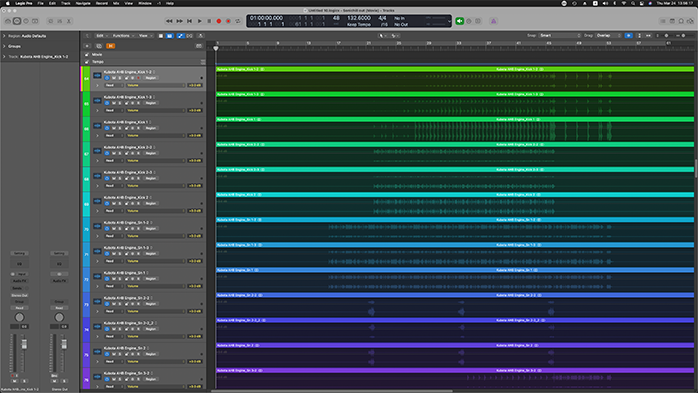Open the Toolbar button in the control bar
Screen dimensions: 698x393
pyautogui.click(x=35, y=21)
